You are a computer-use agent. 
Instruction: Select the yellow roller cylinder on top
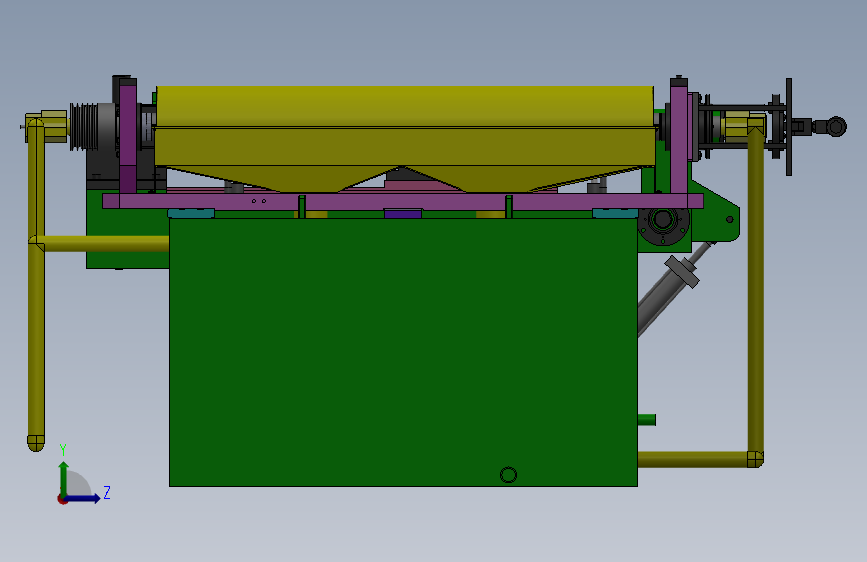405,106
